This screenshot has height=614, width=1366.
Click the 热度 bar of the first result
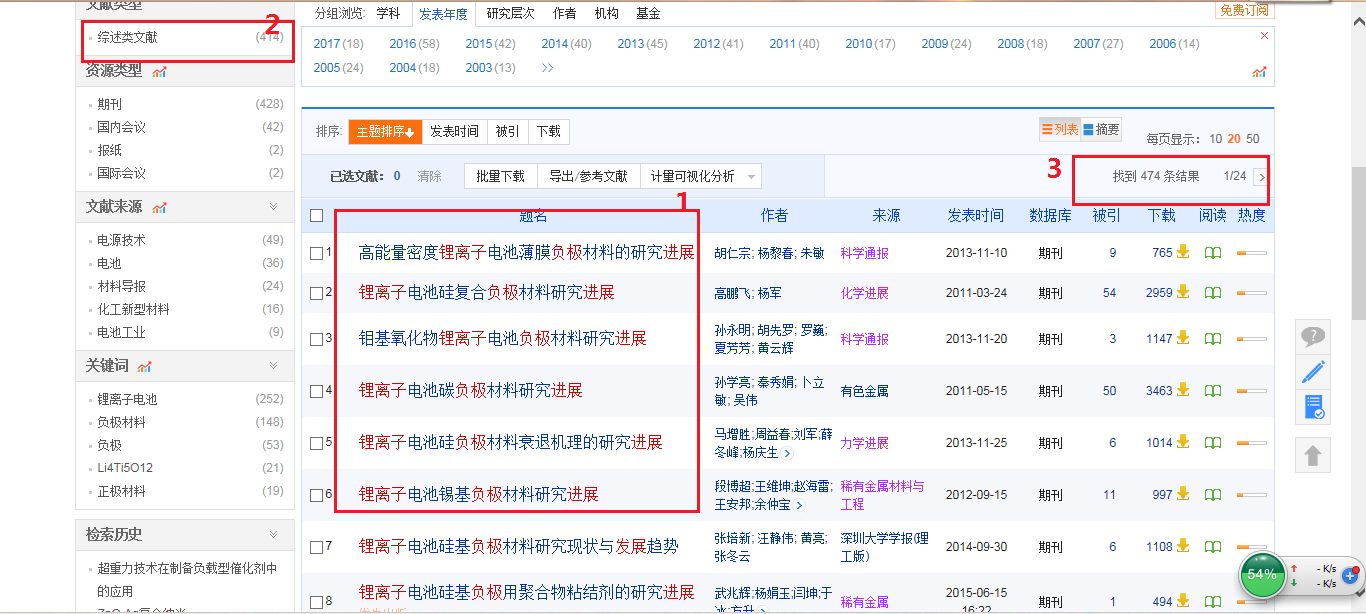tap(1251, 253)
